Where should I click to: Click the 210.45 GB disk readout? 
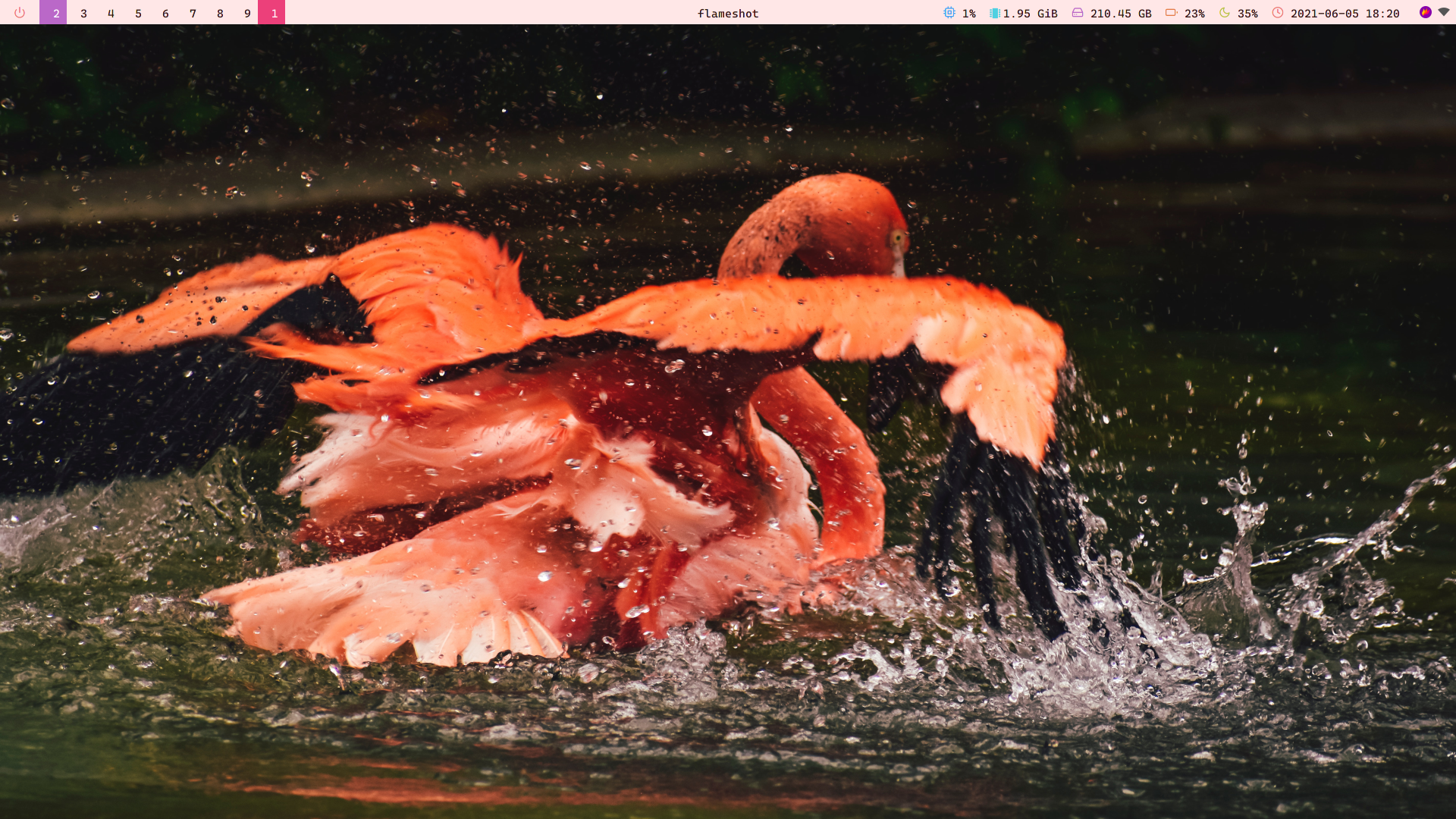coord(1121,13)
